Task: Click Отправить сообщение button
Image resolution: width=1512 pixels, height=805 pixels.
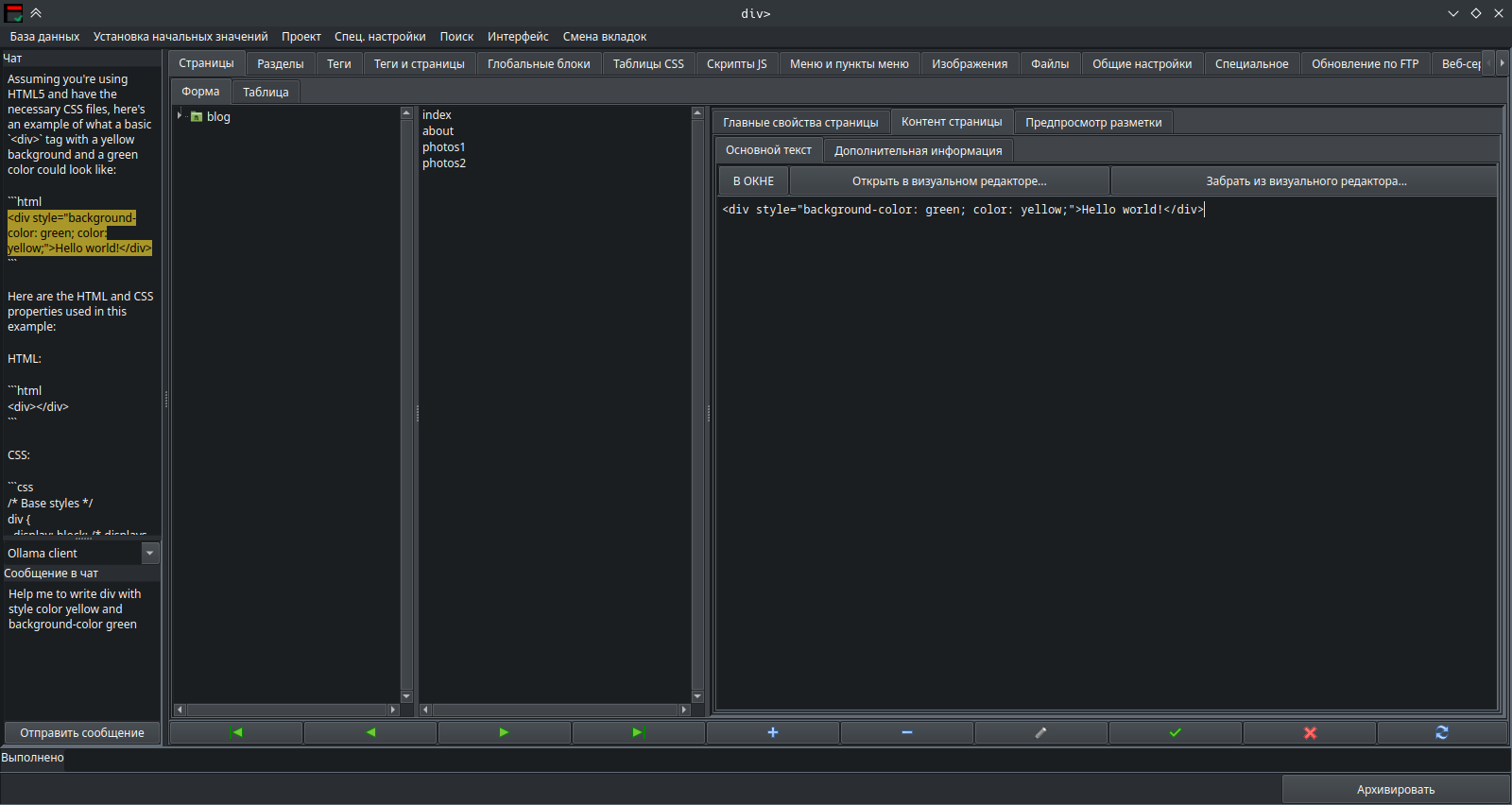Action: pos(82,732)
